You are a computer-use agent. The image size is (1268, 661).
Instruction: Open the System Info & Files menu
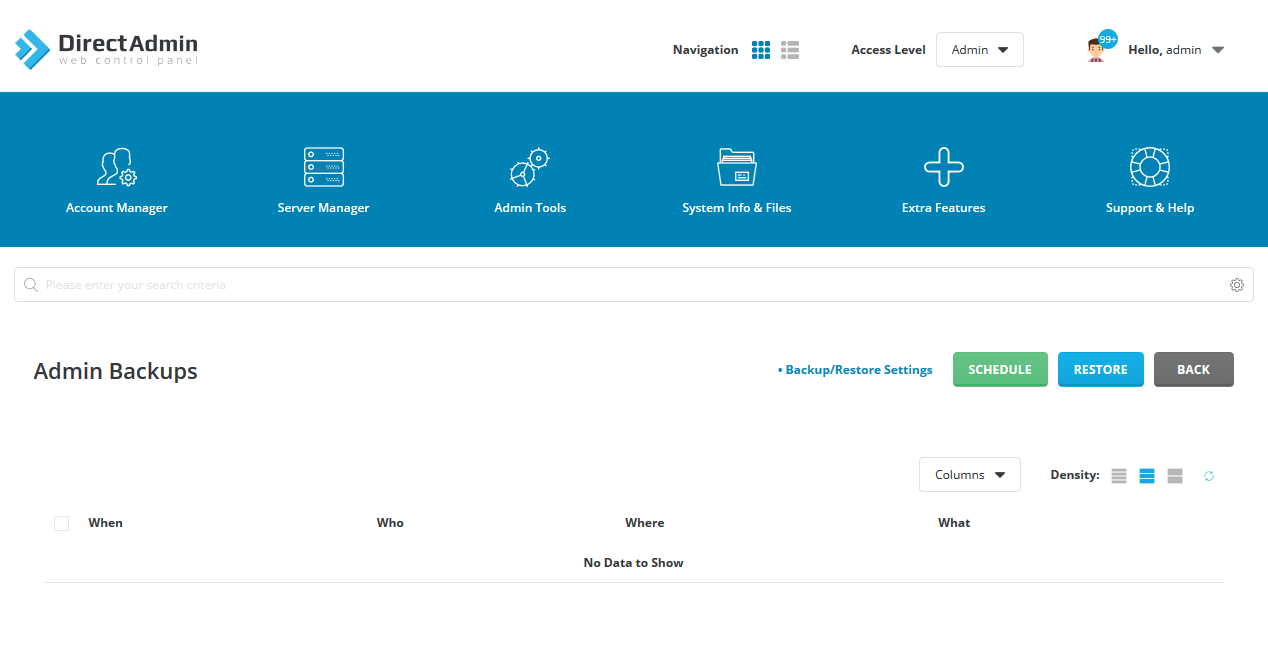tap(737, 181)
